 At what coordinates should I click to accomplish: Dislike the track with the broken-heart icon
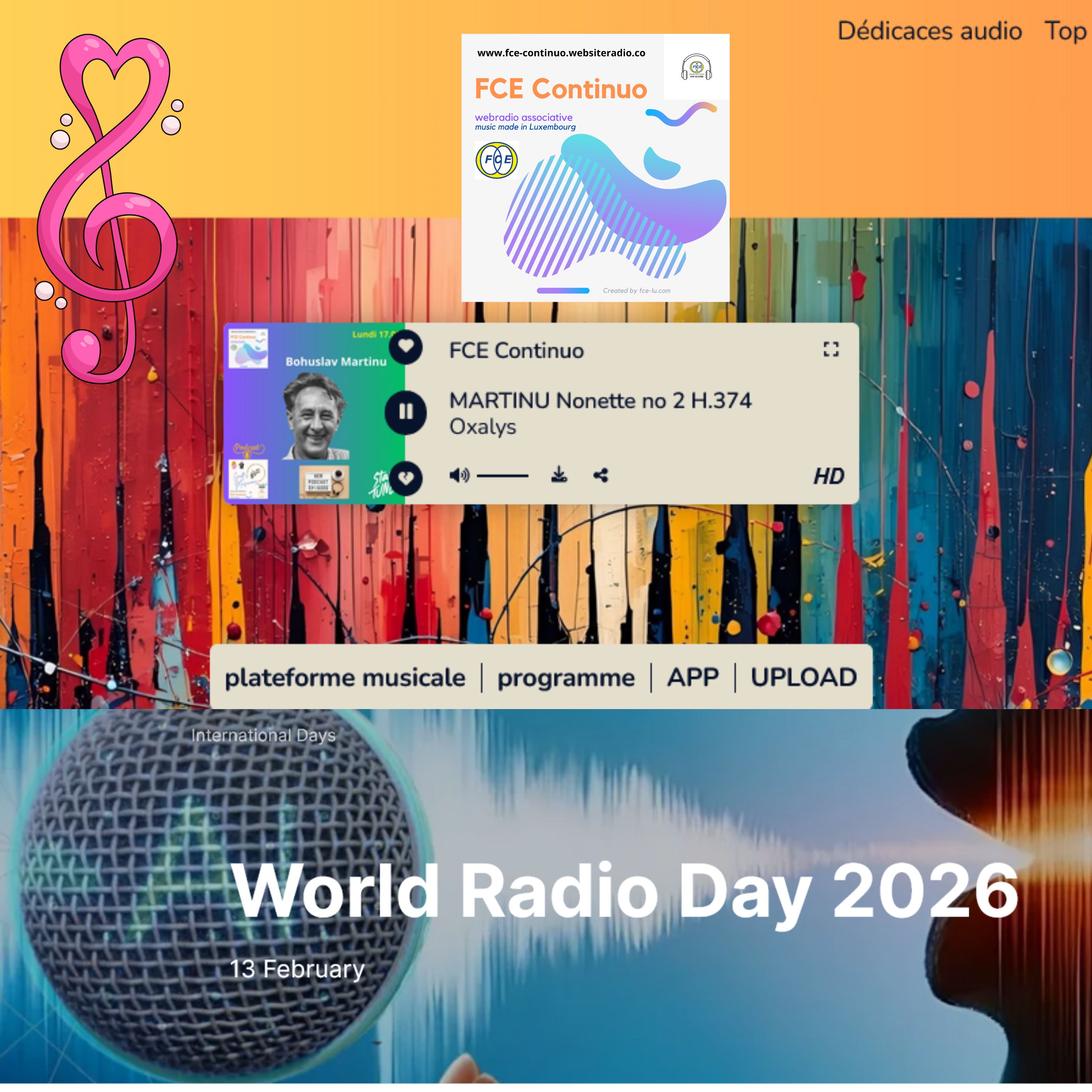point(406,478)
